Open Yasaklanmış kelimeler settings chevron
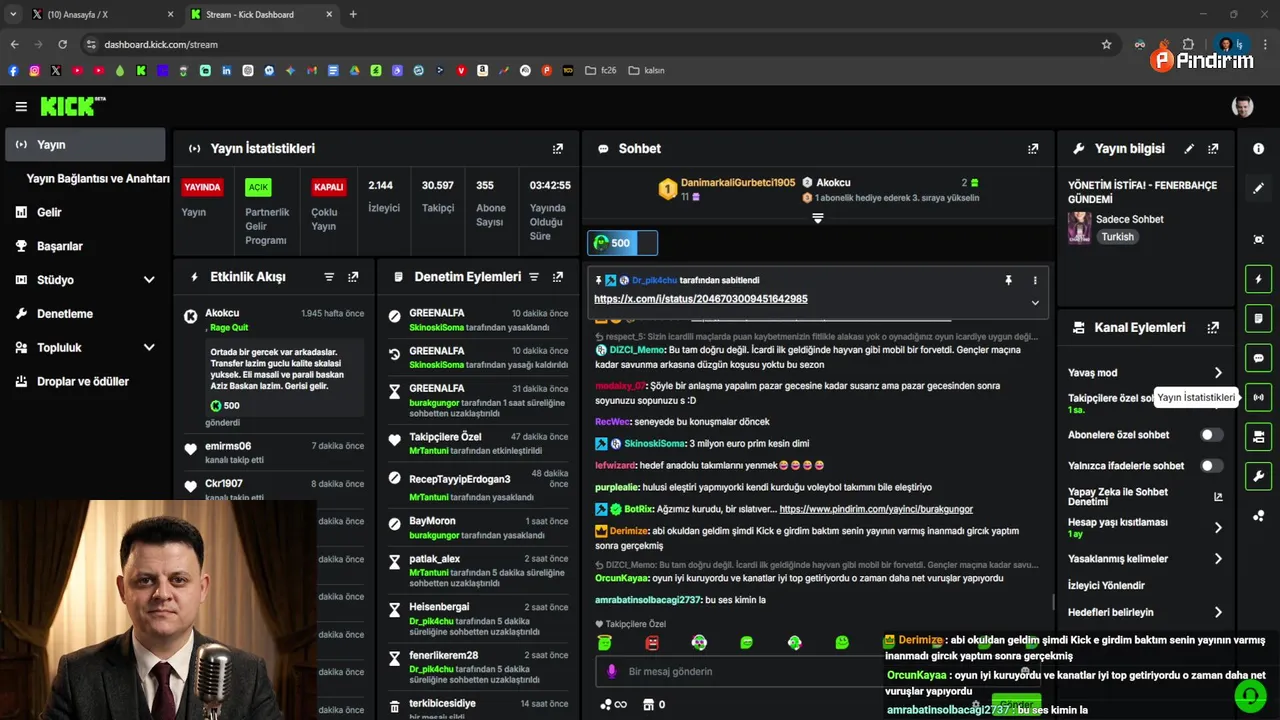The width and height of the screenshot is (1280, 720). click(1218, 559)
